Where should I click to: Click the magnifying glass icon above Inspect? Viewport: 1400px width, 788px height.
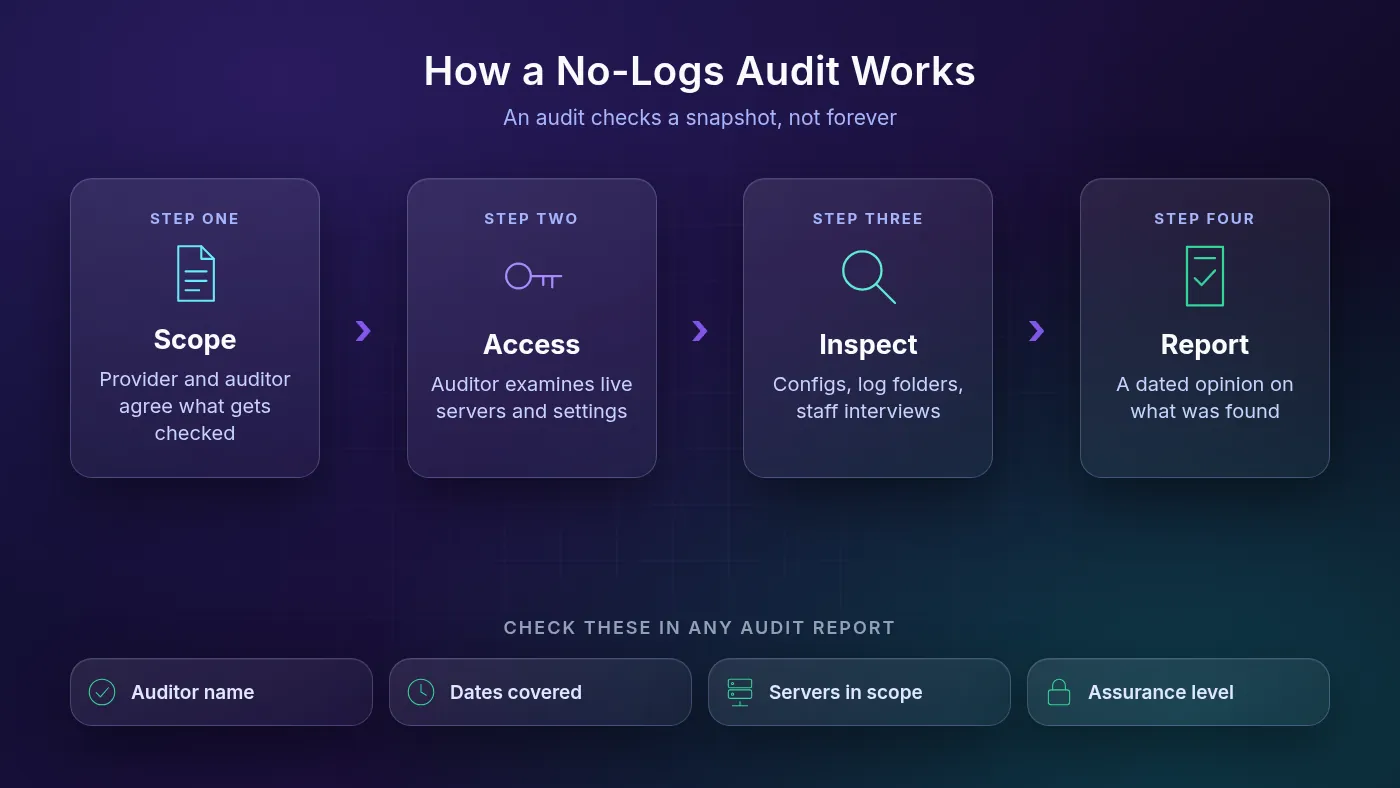(x=868, y=276)
